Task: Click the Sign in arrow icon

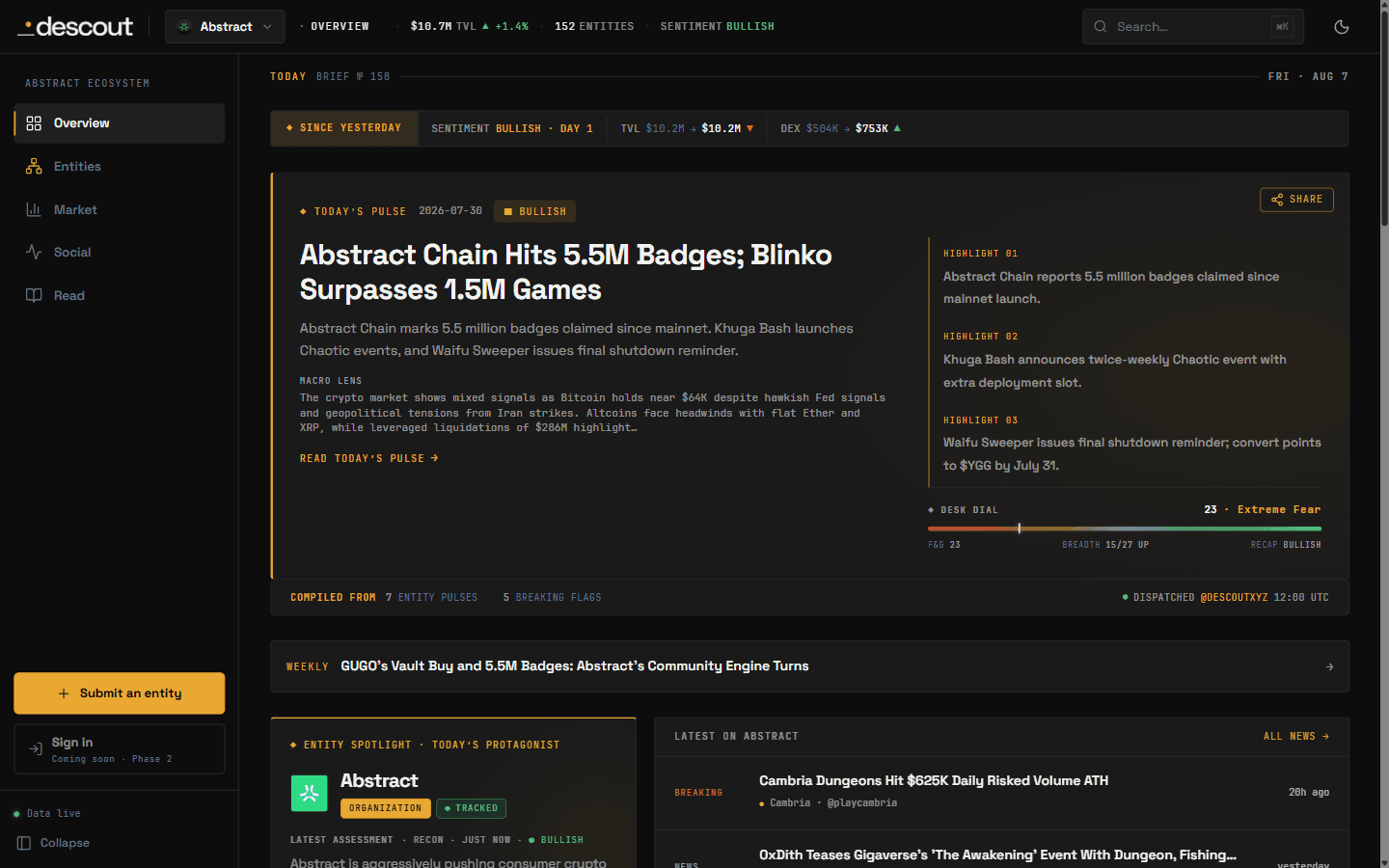Action: pyautogui.click(x=35, y=749)
